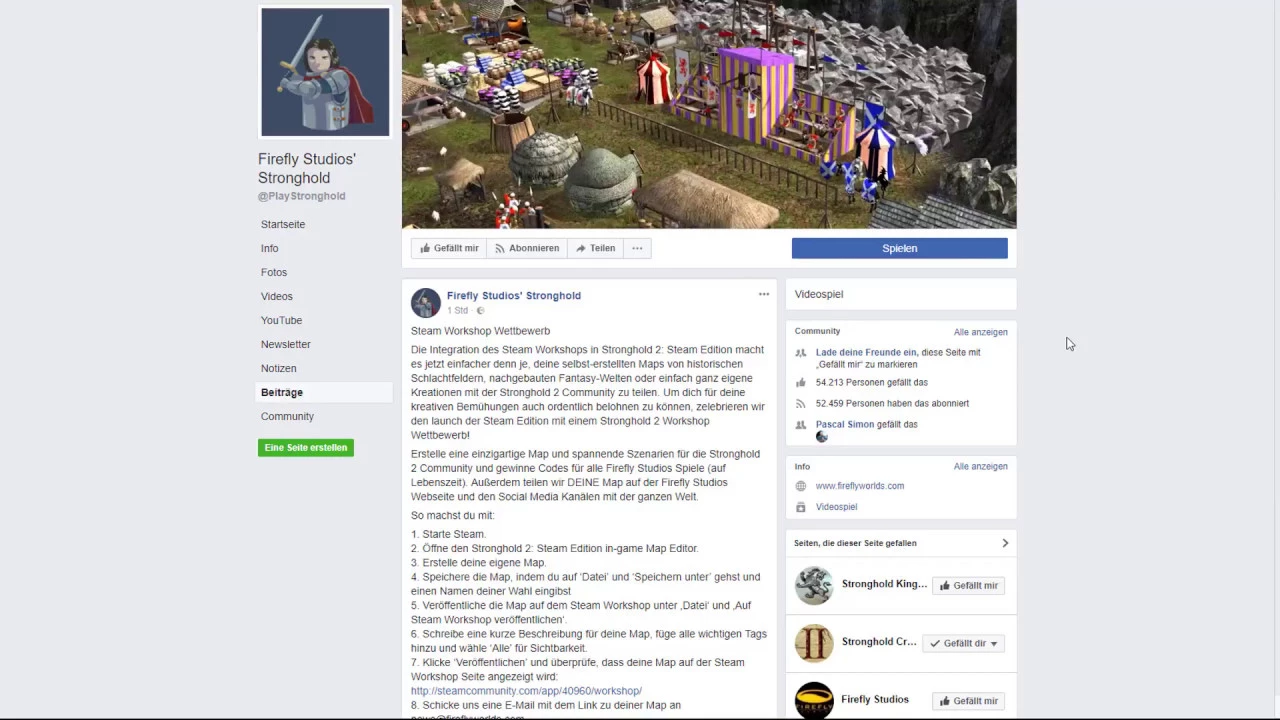Click the 52.459 Personen haben das abonniert text
1280x720 pixels.
(x=892, y=403)
